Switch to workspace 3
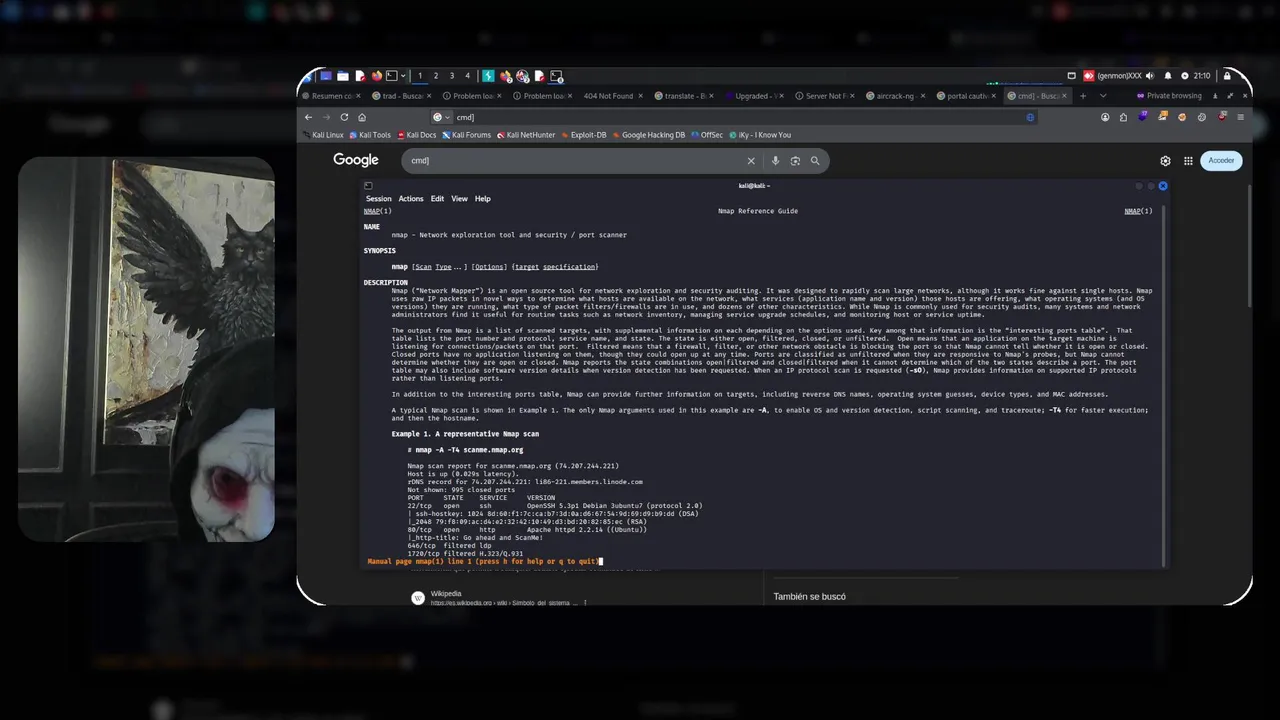 [452, 76]
